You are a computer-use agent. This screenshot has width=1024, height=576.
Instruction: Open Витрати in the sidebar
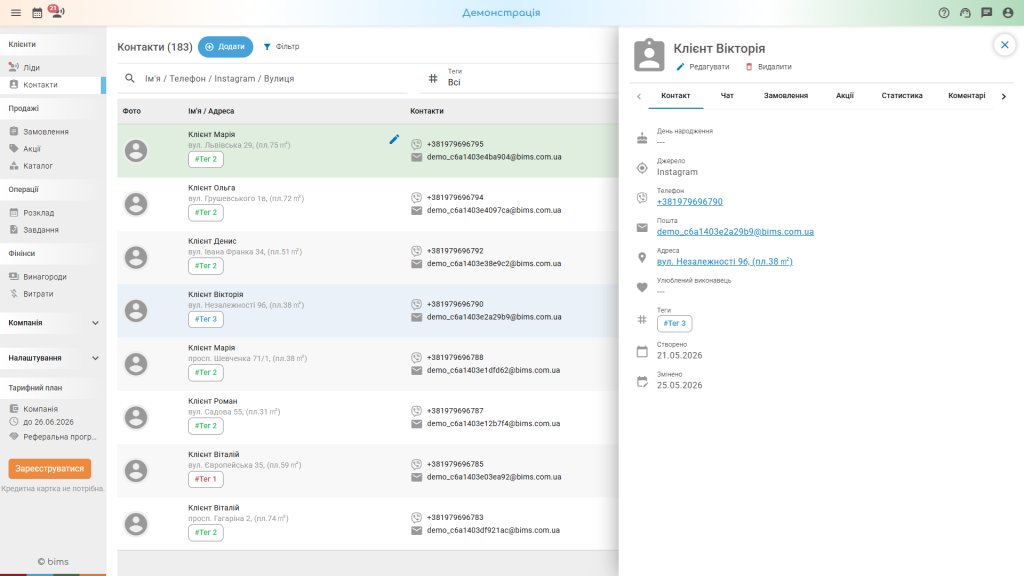click(x=53, y=294)
